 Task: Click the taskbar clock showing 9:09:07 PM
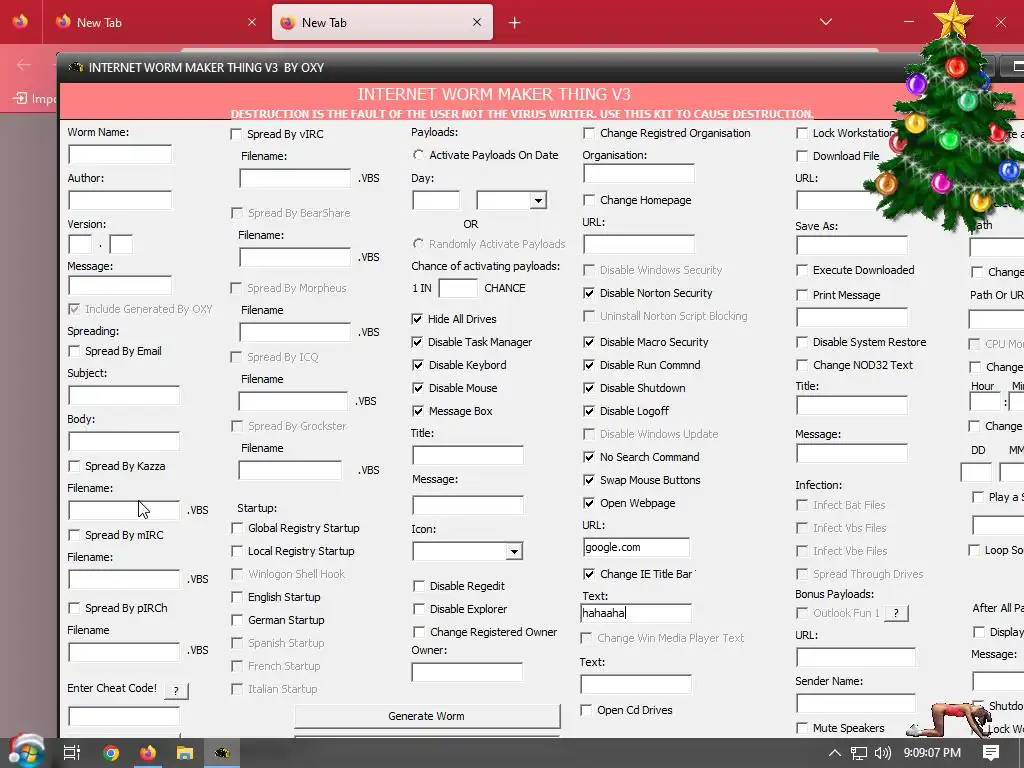(x=932, y=753)
